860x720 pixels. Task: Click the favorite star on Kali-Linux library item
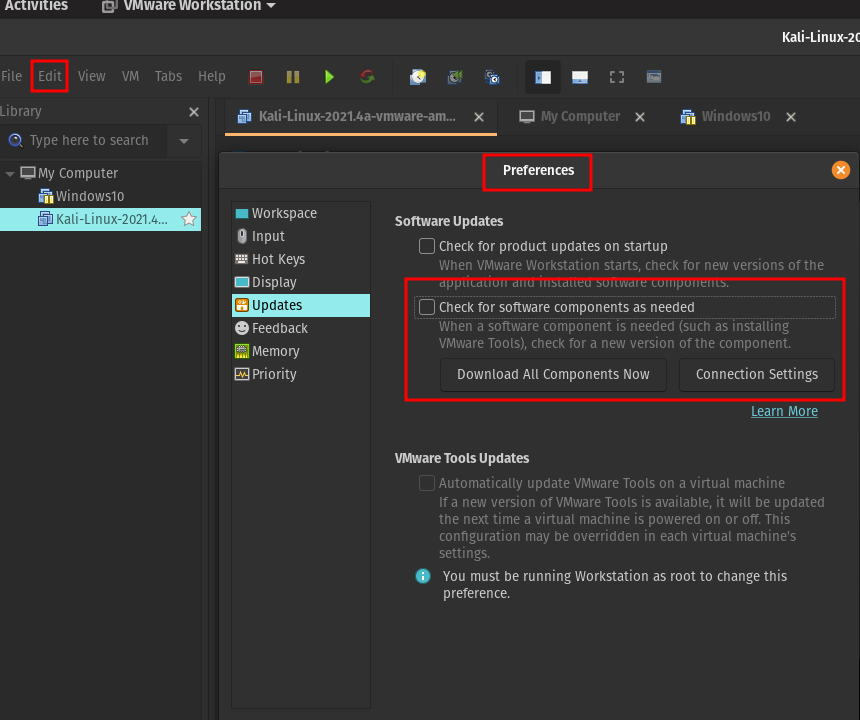[x=189, y=219]
